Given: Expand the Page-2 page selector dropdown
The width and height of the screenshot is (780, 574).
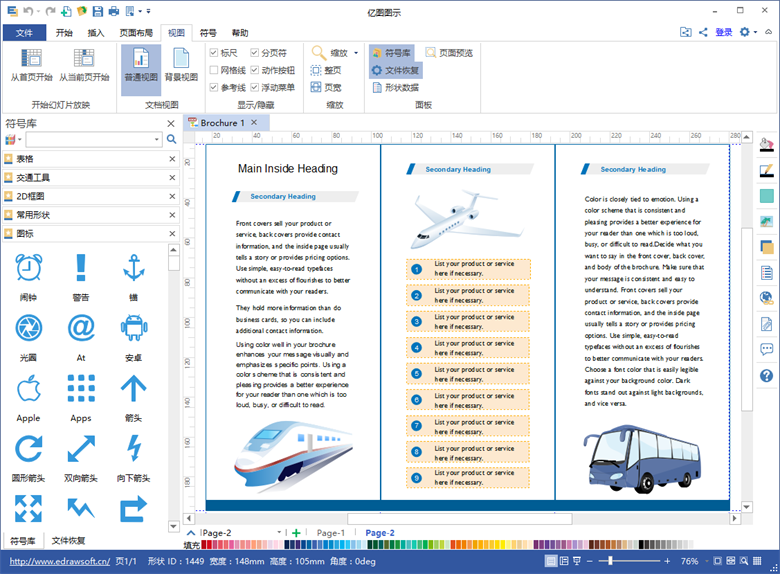Looking at the screenshot, I should 279,533.
